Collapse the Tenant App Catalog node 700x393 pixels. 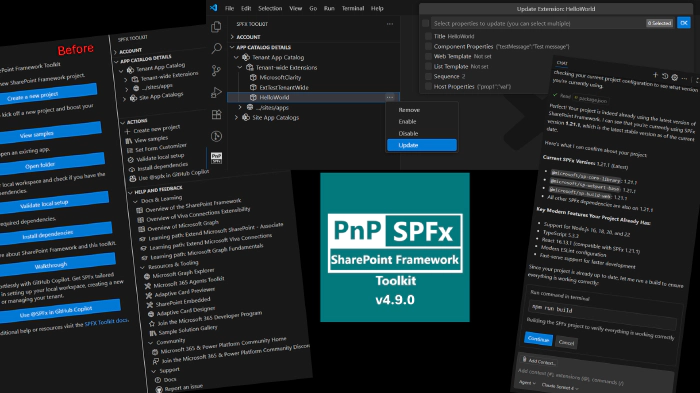(x=236, y=57)
